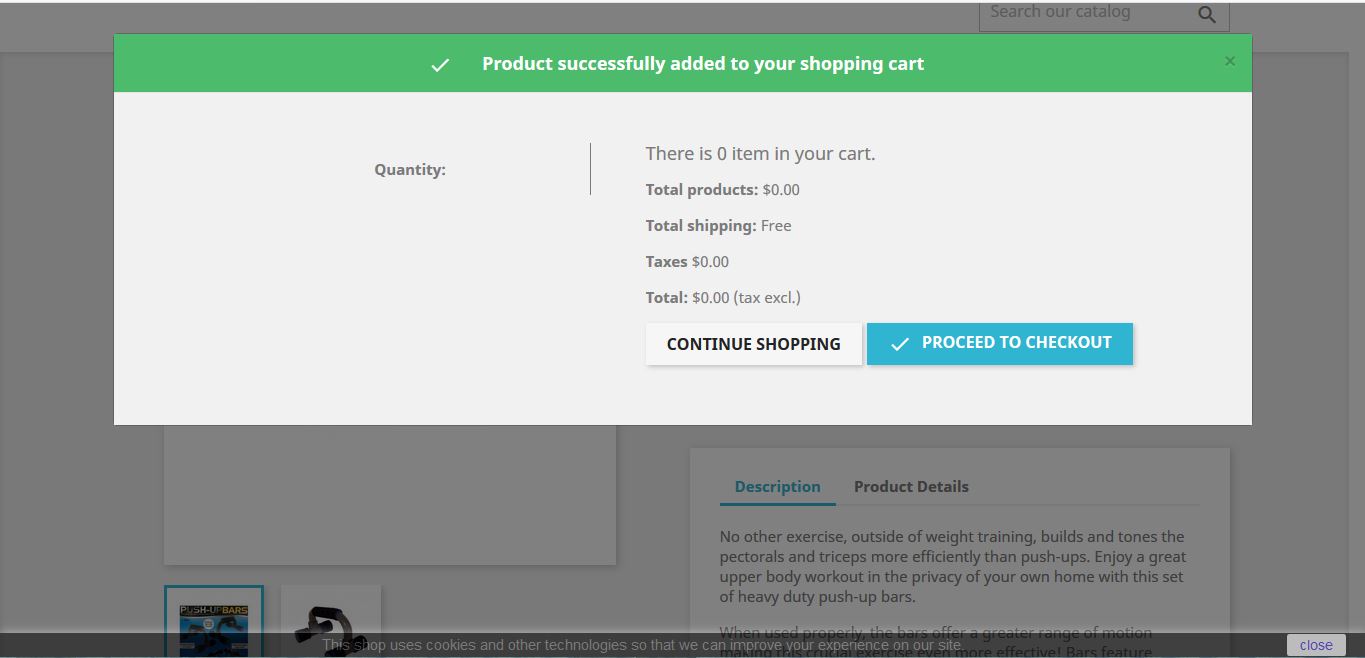Switch to the Product Details tab

[x=910, y=486]
